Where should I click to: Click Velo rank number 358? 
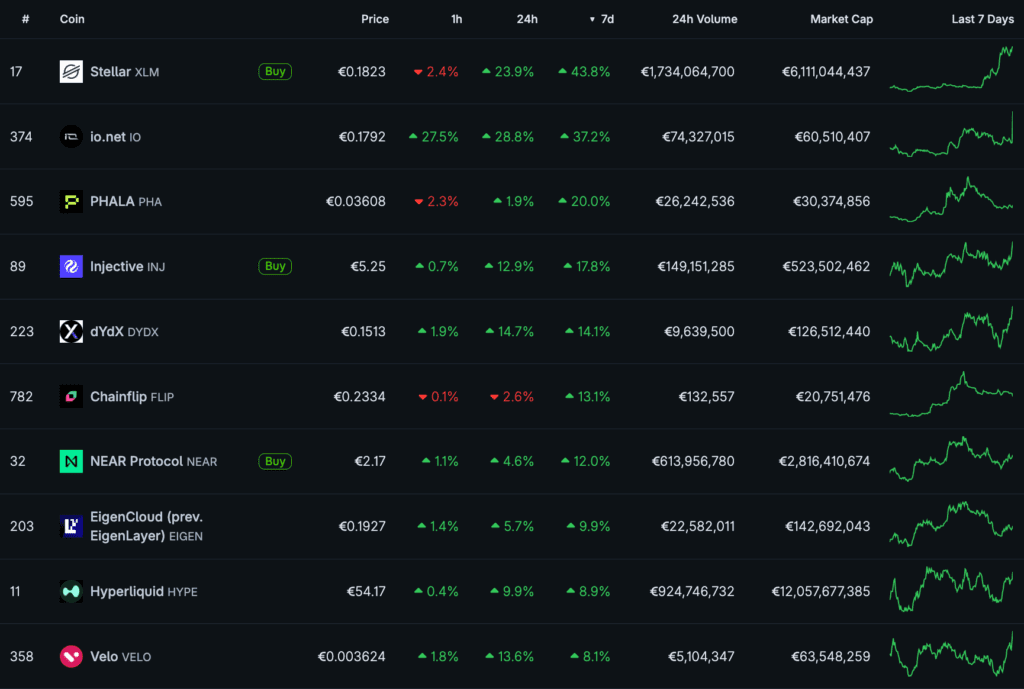point(22,656)
